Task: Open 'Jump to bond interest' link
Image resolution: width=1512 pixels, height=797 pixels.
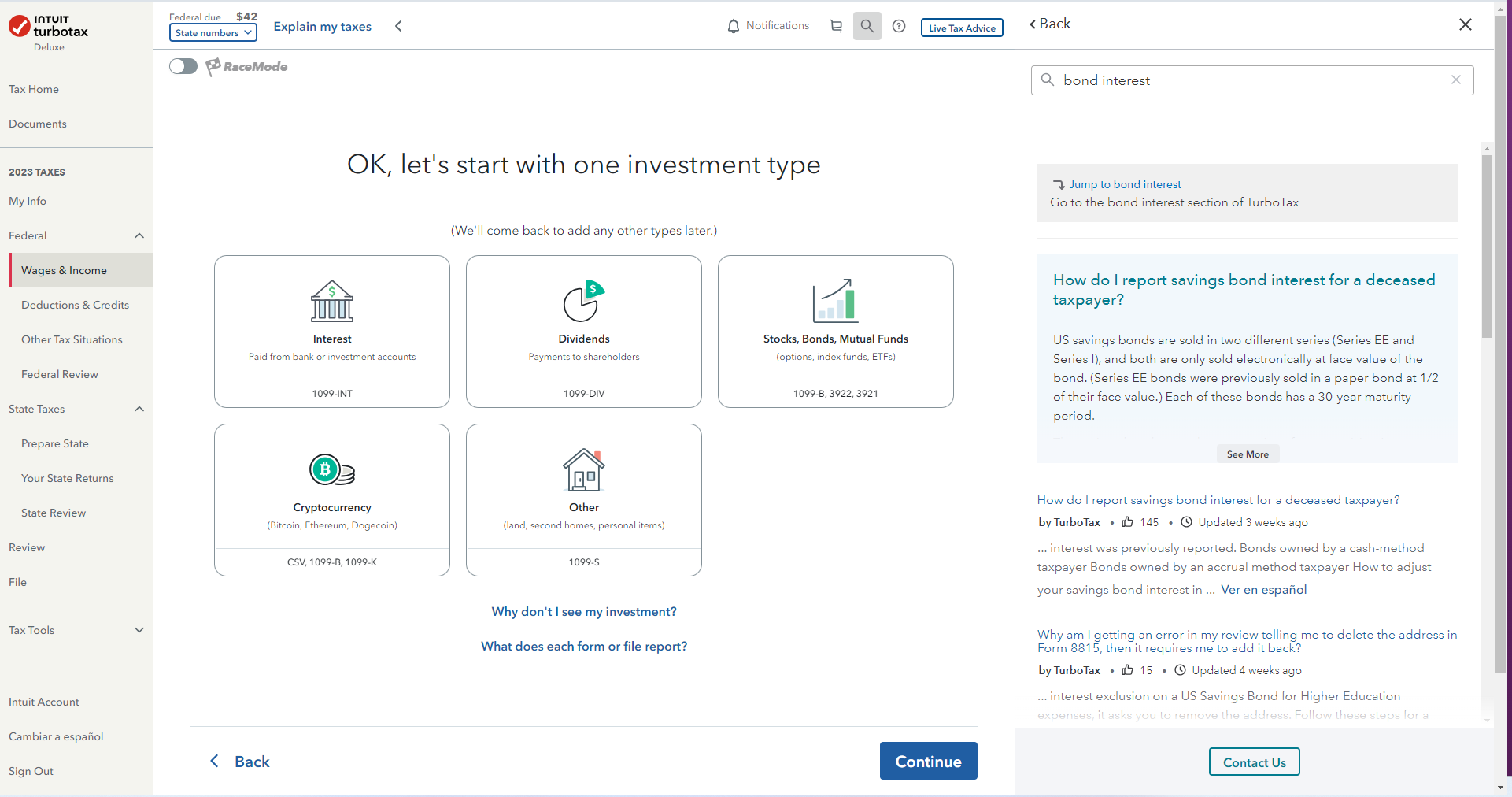Action: coord(1125,184)
